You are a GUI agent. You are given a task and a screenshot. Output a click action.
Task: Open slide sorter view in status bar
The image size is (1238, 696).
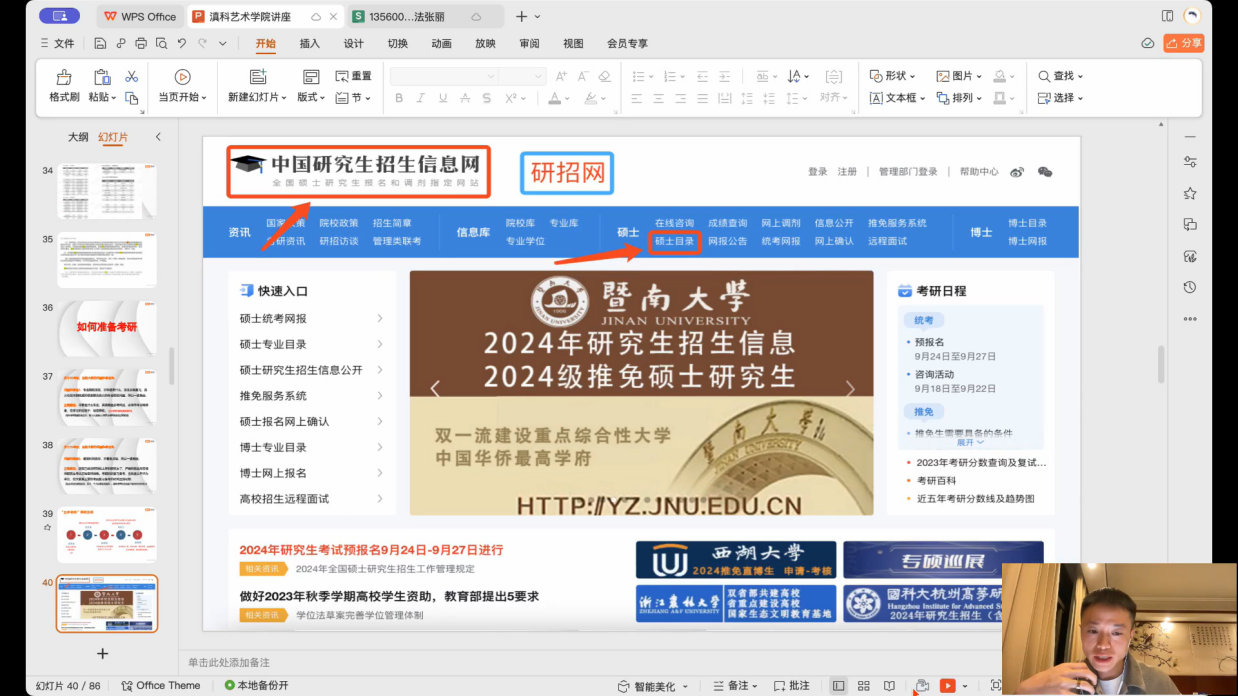863,686
